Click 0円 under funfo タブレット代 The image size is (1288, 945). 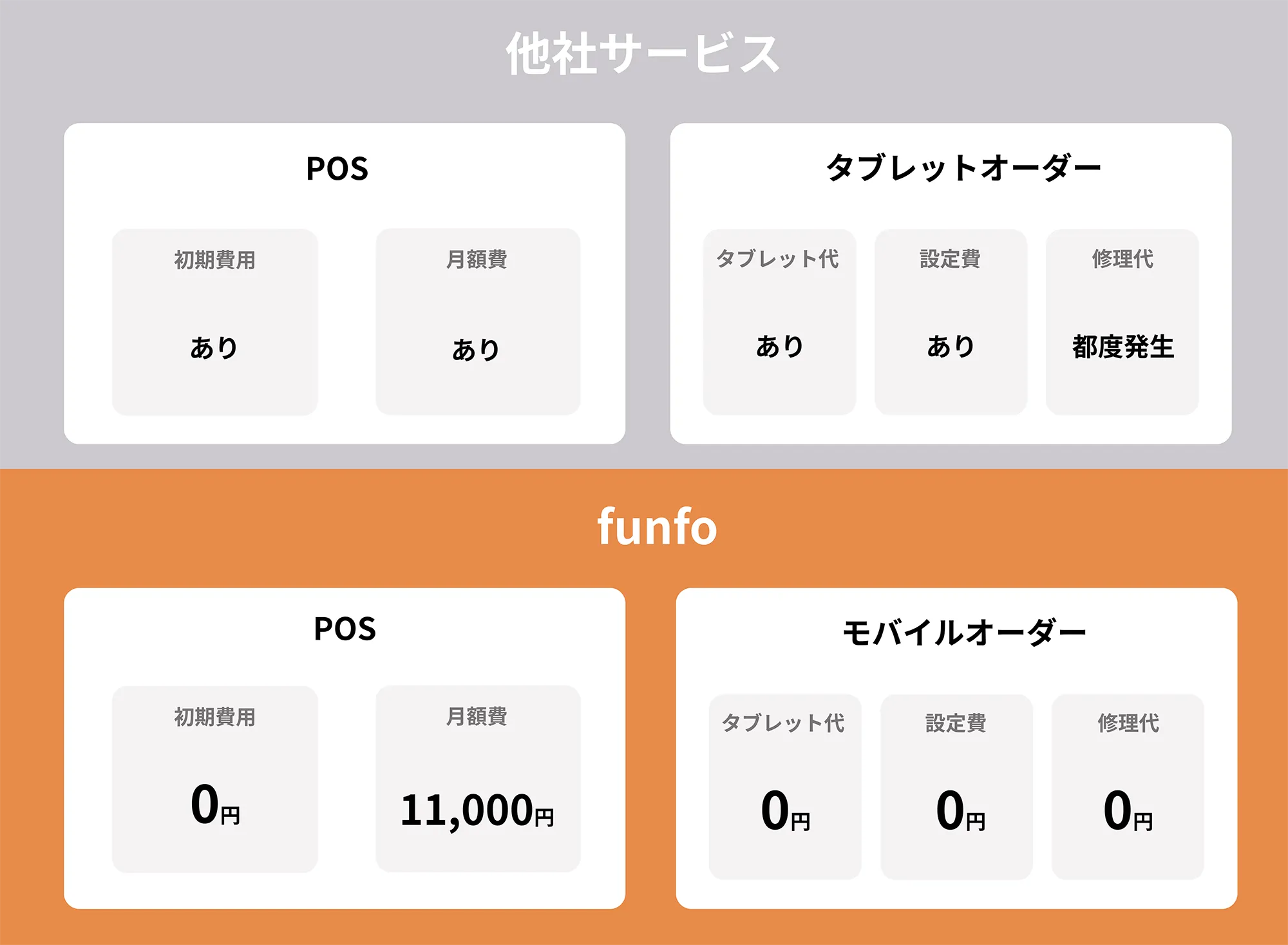click(x=785, y=811)
